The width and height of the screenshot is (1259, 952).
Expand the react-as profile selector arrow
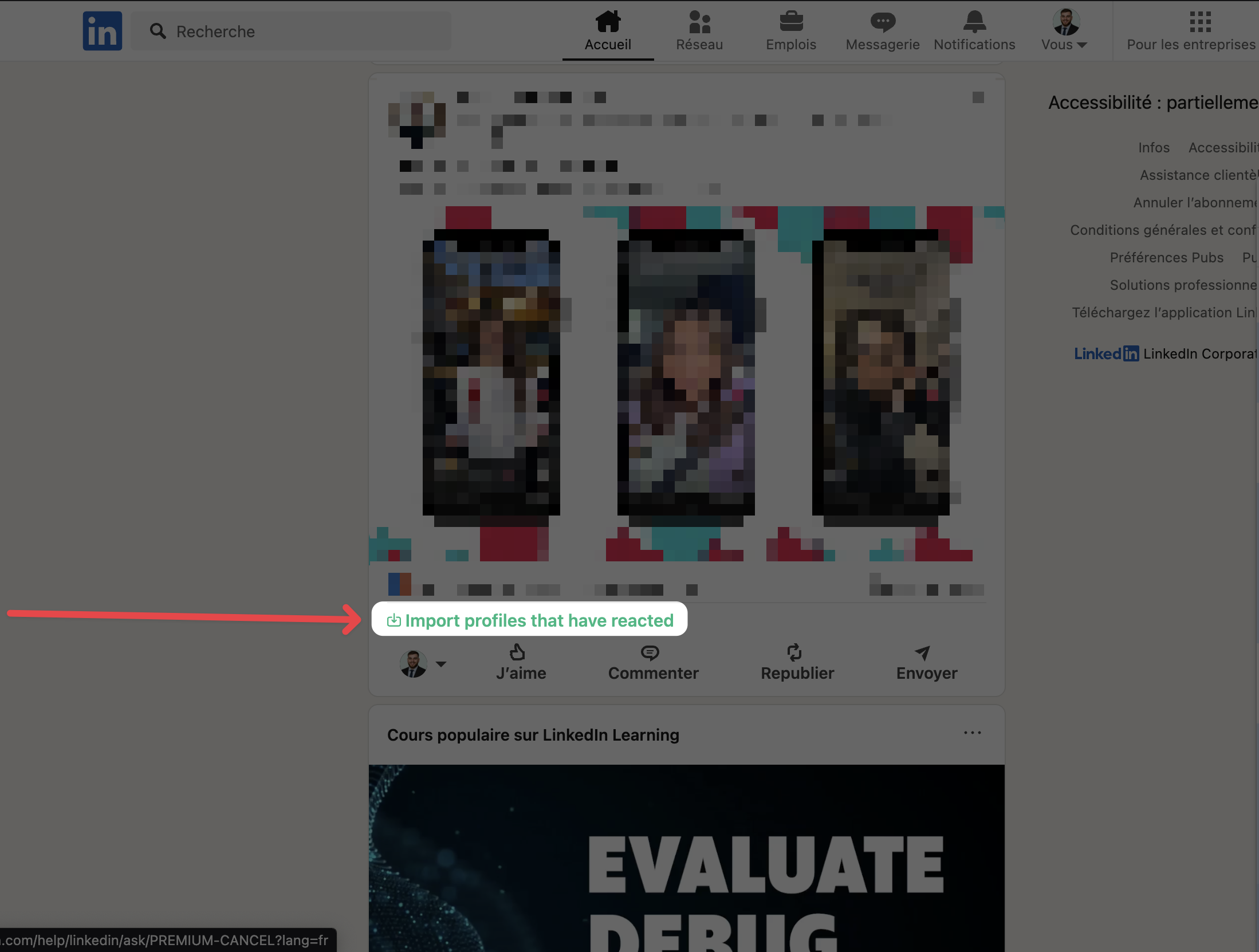click(x=440, y=664)
